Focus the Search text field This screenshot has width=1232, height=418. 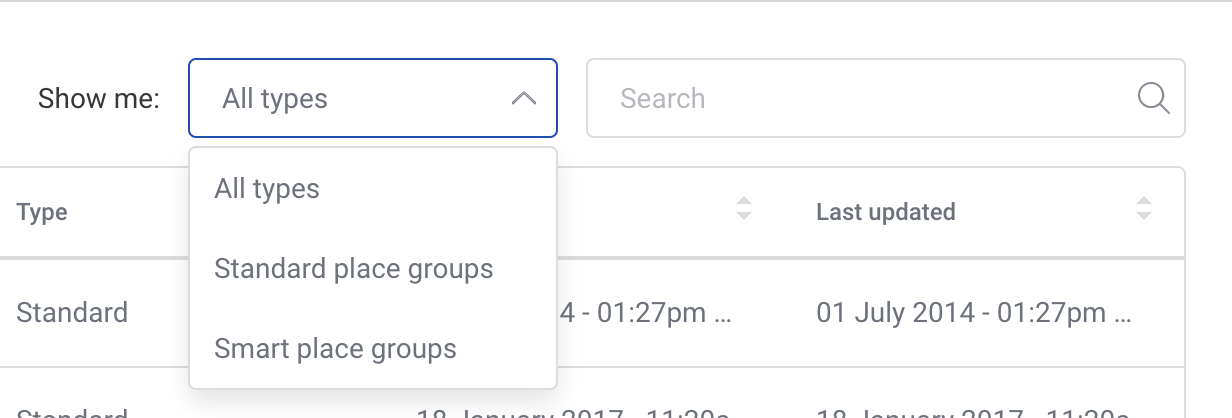coord(885,98)
